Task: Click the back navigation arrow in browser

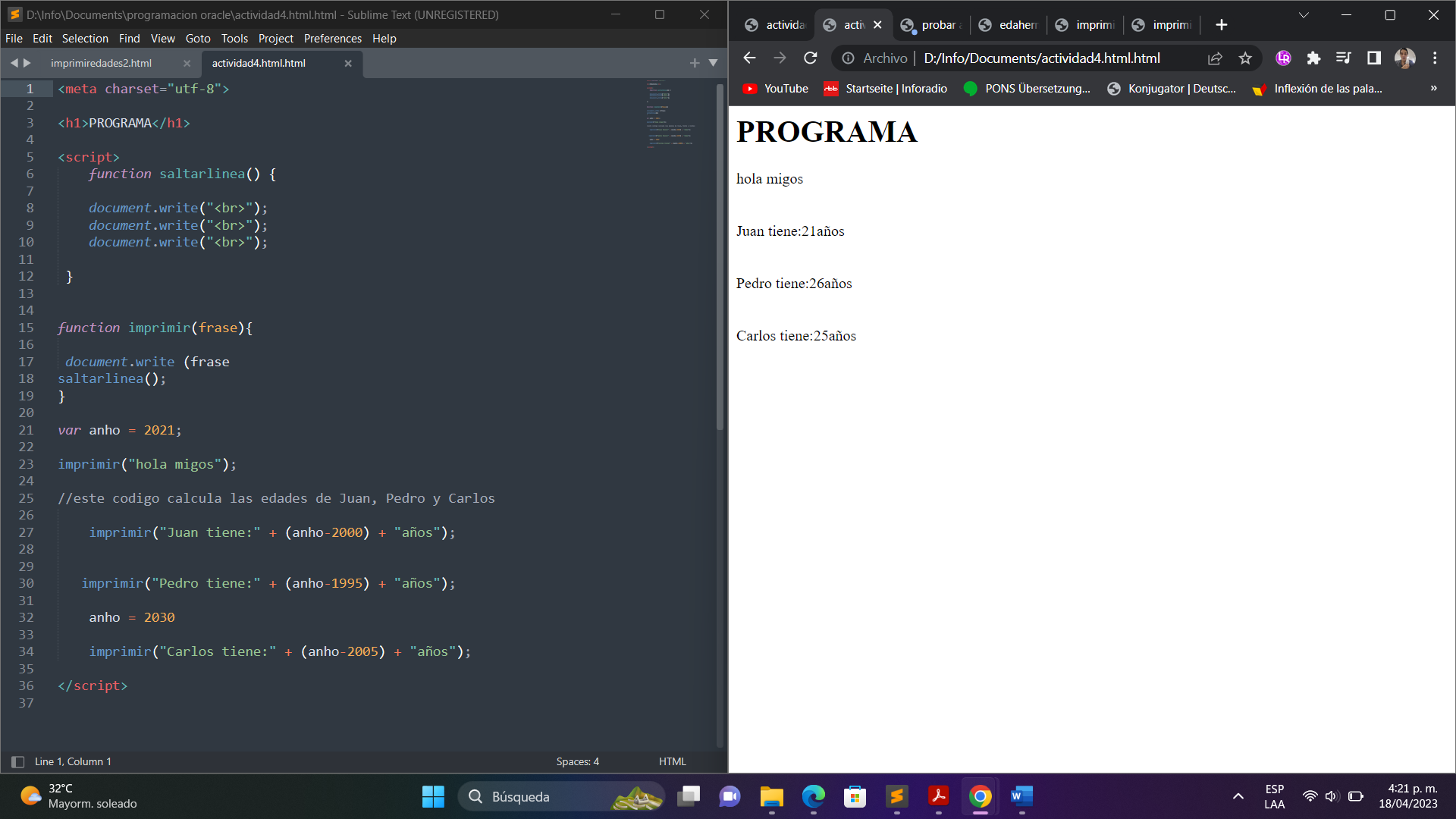Action: click(x=749, y=58)
